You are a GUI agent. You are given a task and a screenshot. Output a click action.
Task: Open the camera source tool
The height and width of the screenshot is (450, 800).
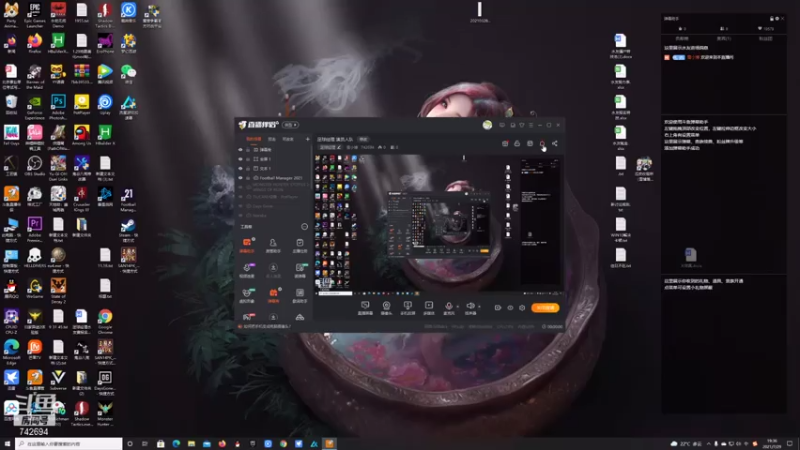coord(386,307)
